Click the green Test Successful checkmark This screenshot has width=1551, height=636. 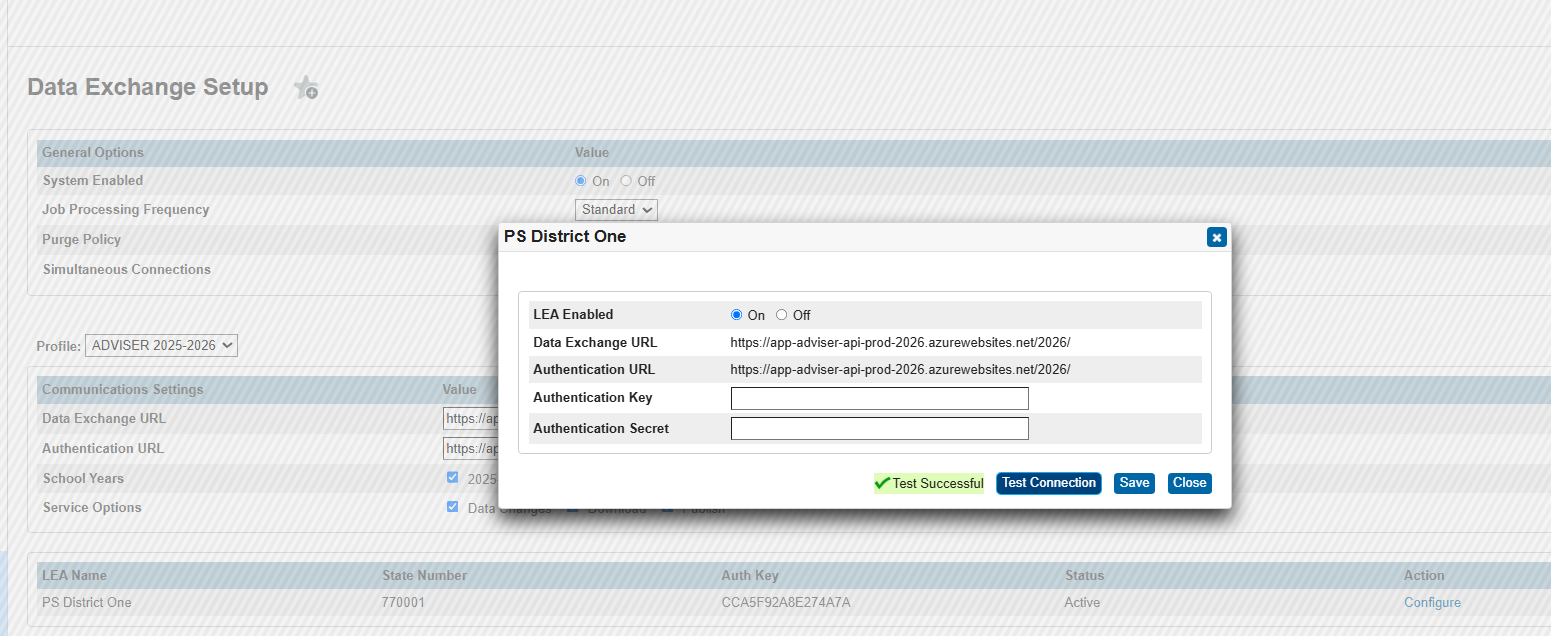pyautogui.click(x=884, y=483)
